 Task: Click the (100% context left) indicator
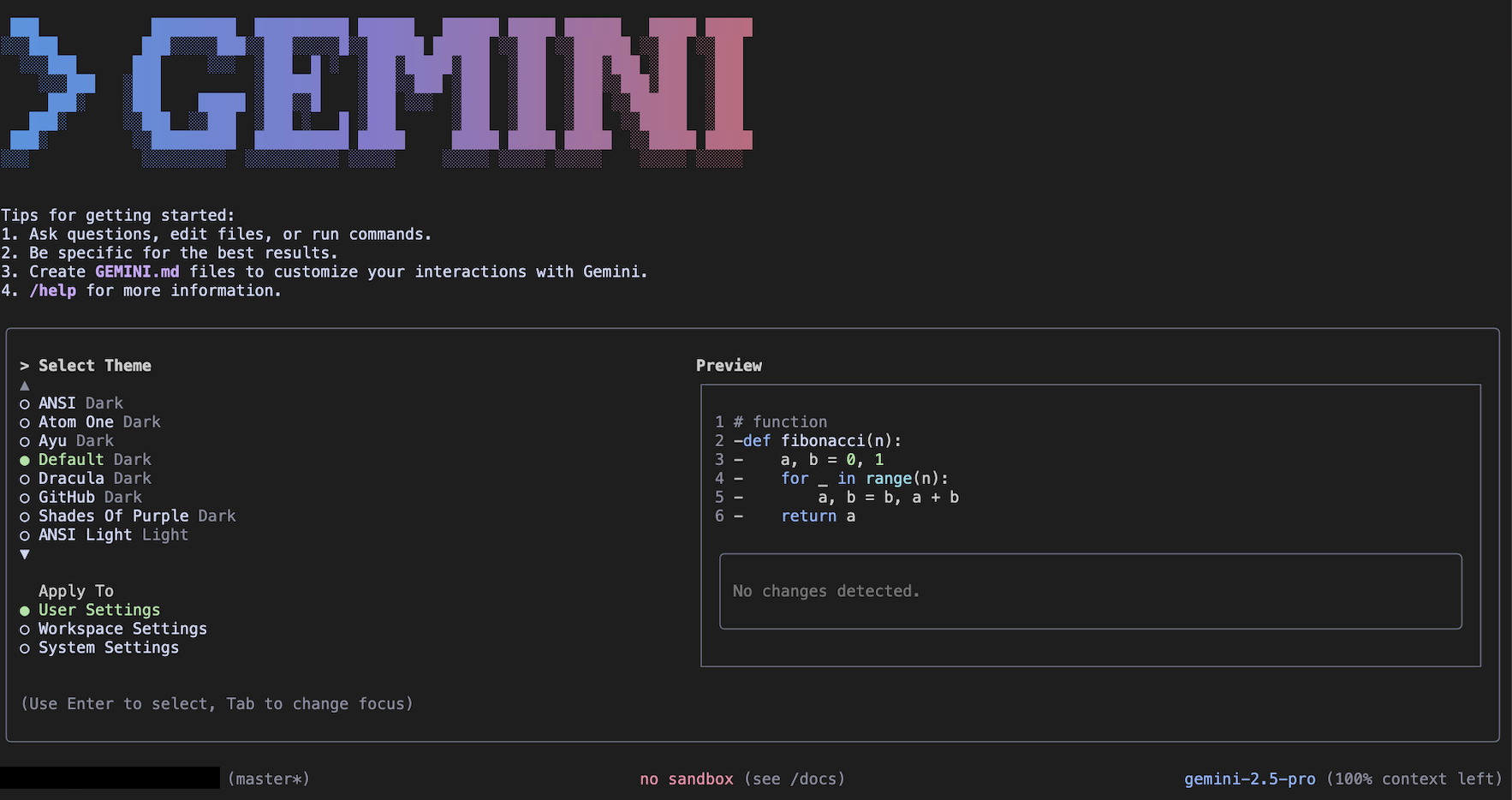click(x=1414, y=779)
